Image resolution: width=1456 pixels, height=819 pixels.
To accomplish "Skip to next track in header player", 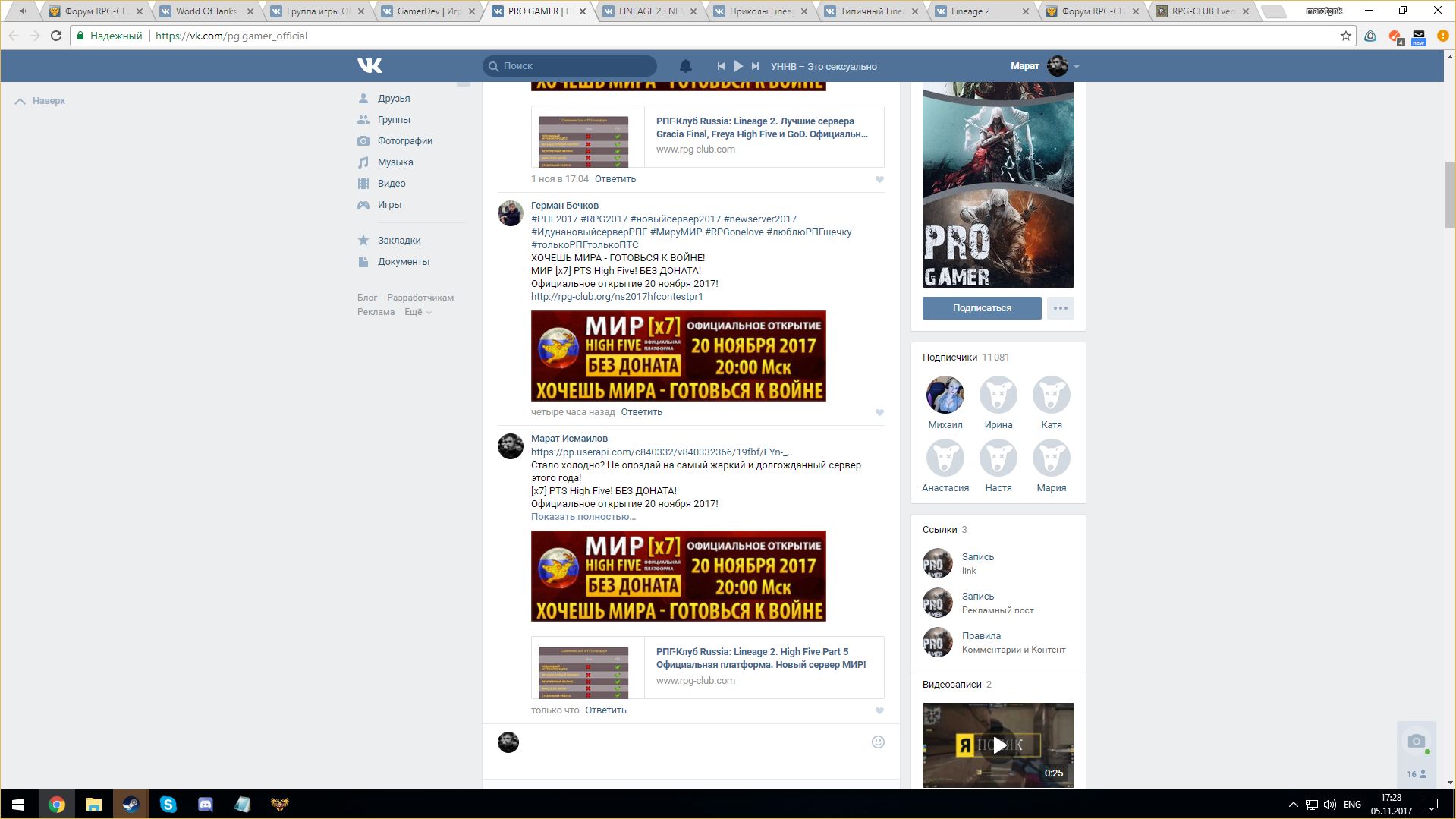I will (755, 66).
